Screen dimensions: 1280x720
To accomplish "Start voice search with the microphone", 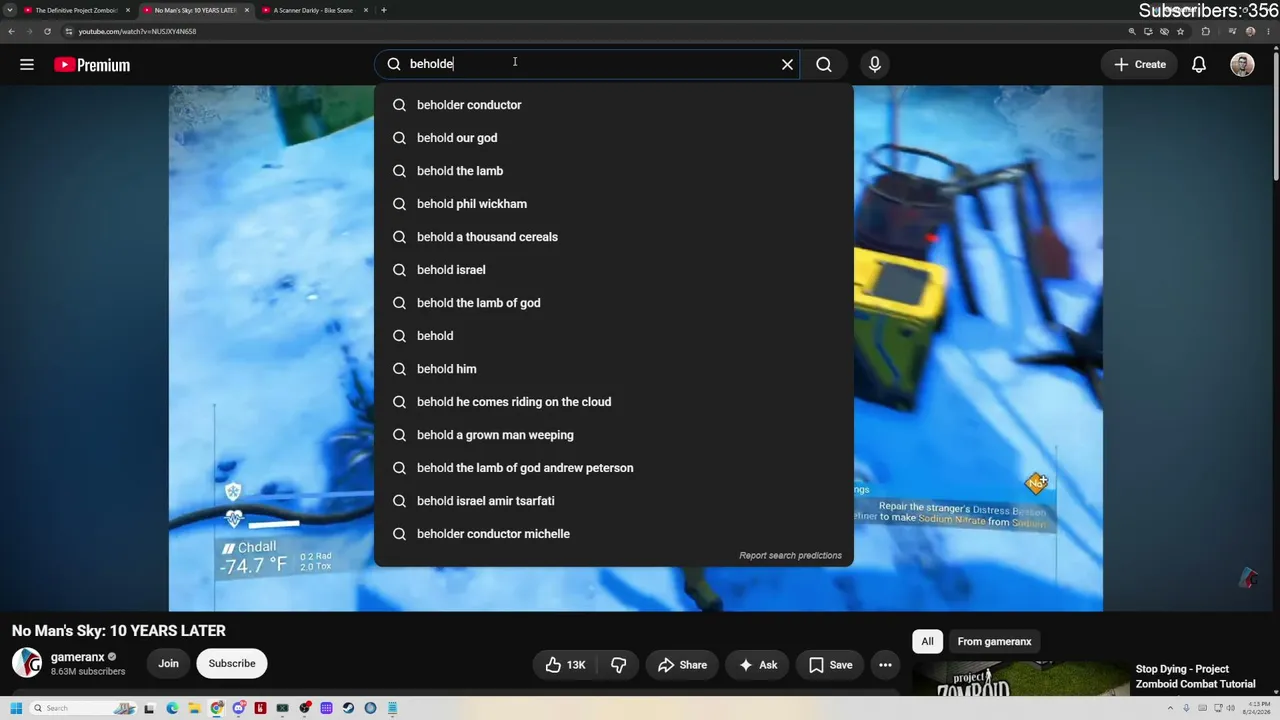I will coord(875,64).
